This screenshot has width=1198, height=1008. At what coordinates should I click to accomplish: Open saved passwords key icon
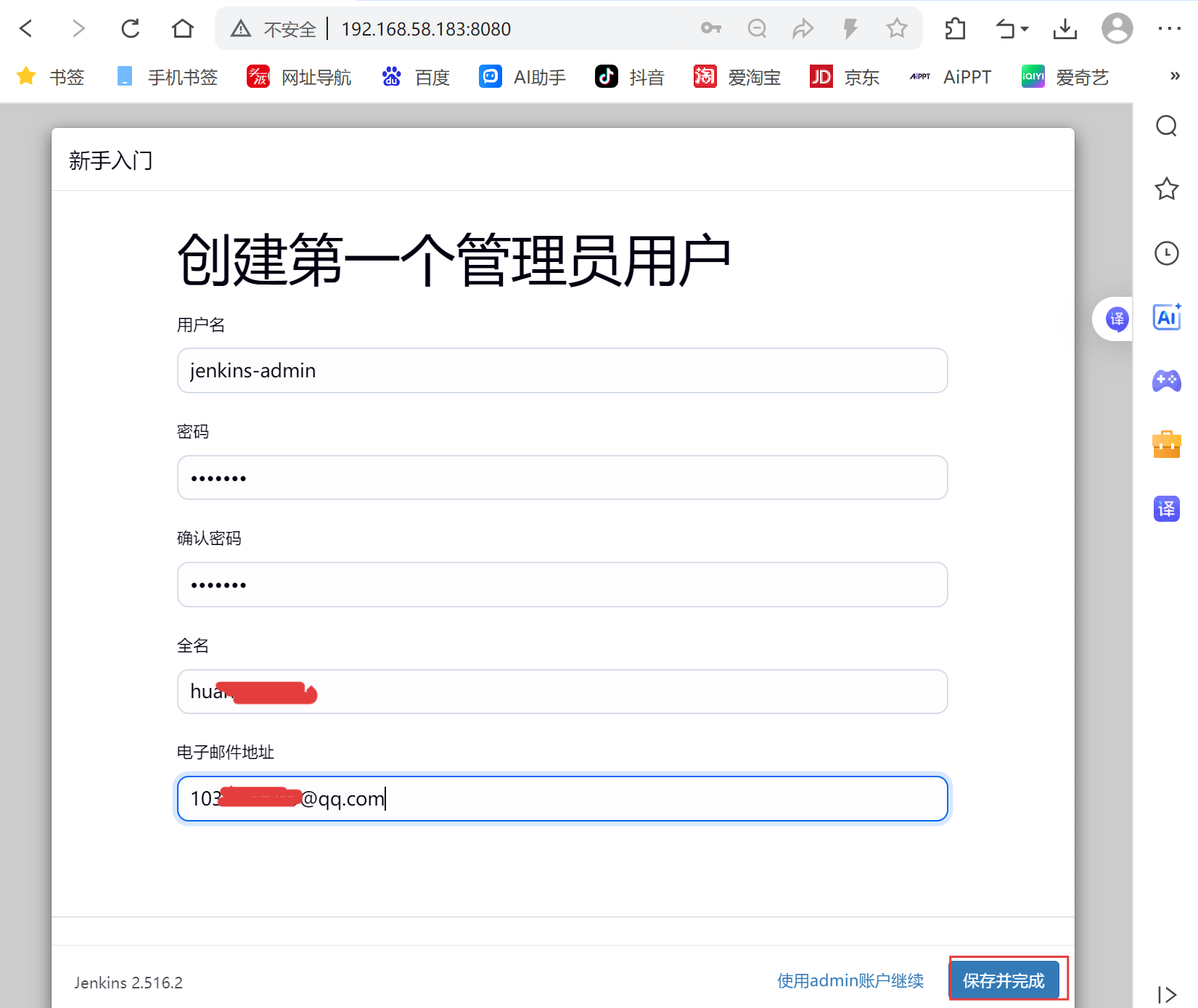[x=711, y=28]
